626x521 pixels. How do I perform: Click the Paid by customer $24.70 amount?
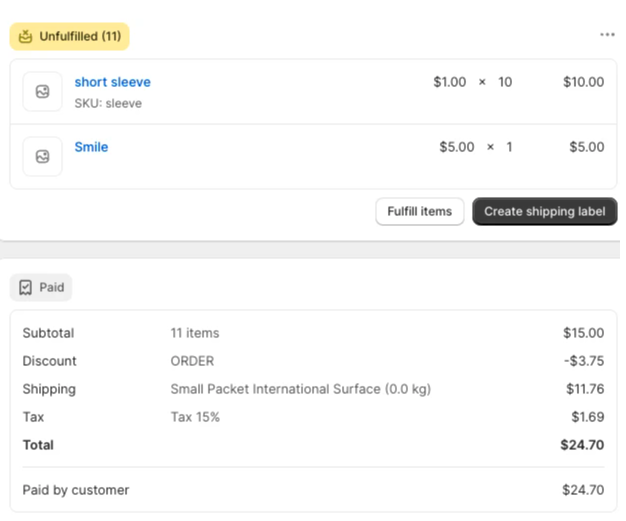click(583, 490)
